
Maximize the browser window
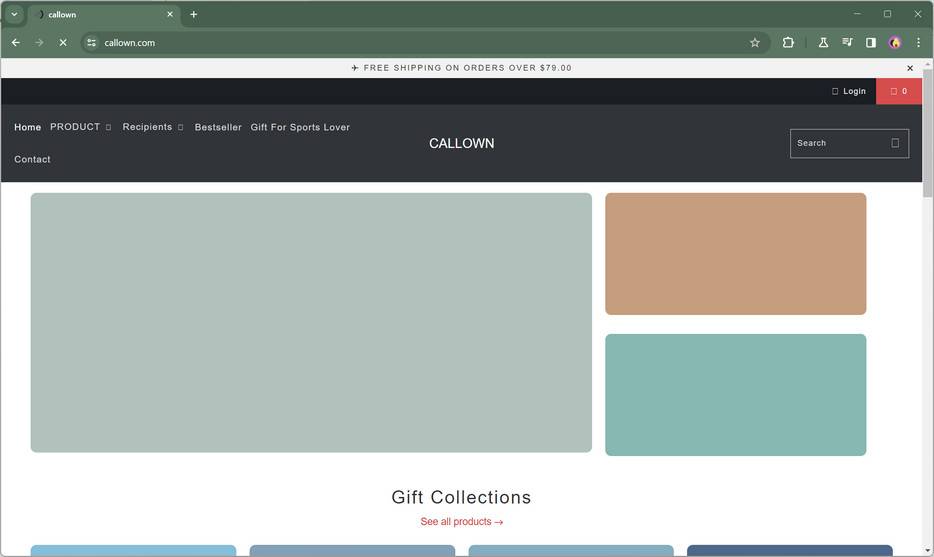click(x=888, y=14)
